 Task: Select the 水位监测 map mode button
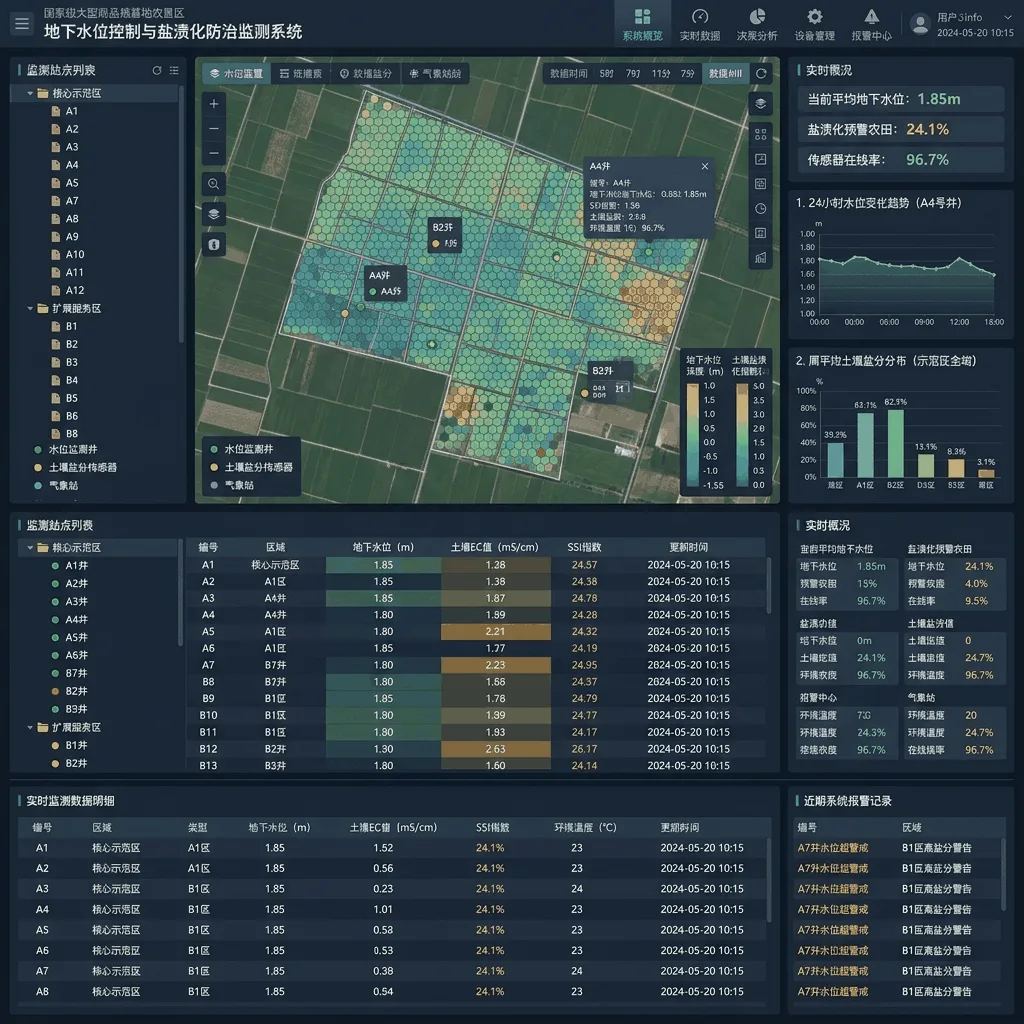click(236, 74)
